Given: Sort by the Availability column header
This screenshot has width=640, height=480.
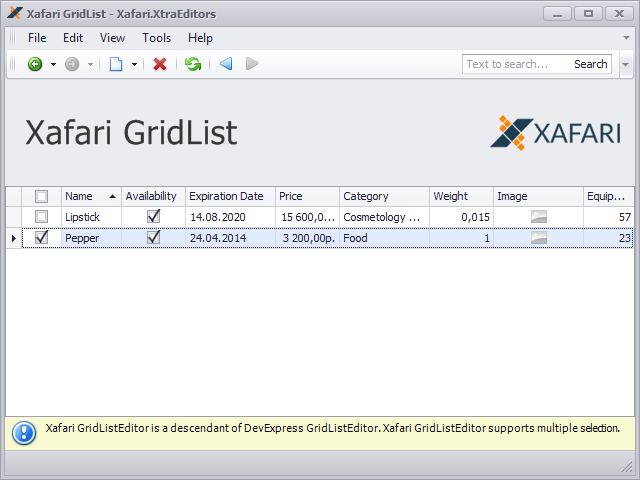Looking at the screenshot, I should coord(153,196).
